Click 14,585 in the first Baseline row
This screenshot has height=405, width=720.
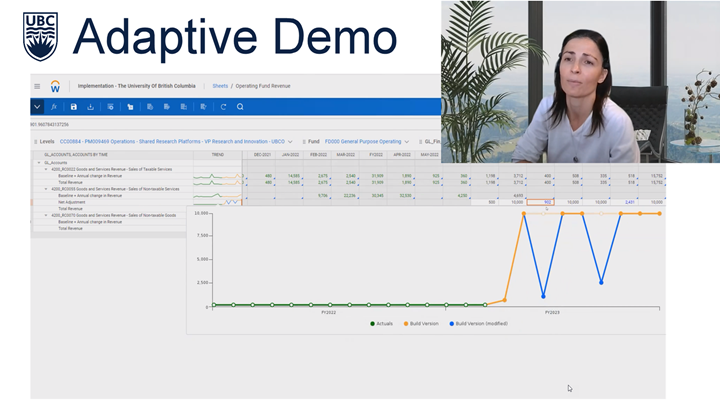coord(293,176)
